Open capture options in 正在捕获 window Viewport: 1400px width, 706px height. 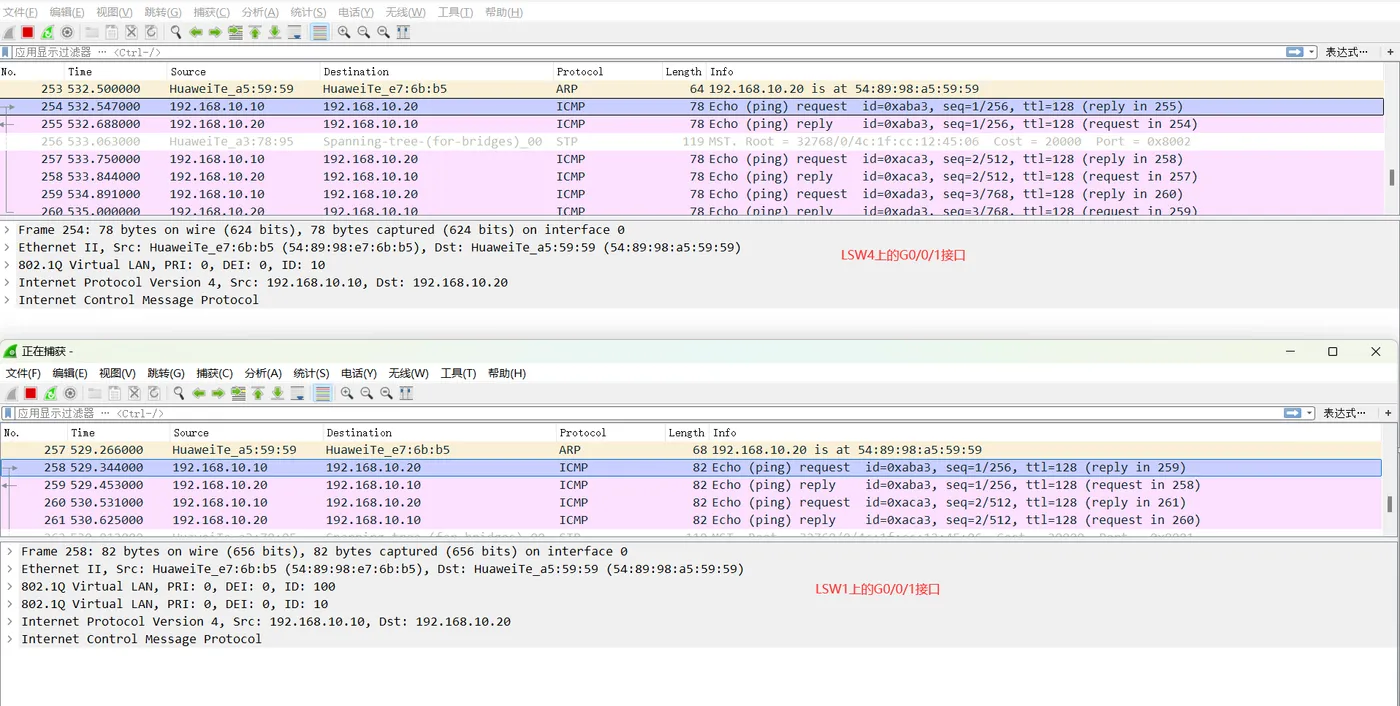[70, 393]
